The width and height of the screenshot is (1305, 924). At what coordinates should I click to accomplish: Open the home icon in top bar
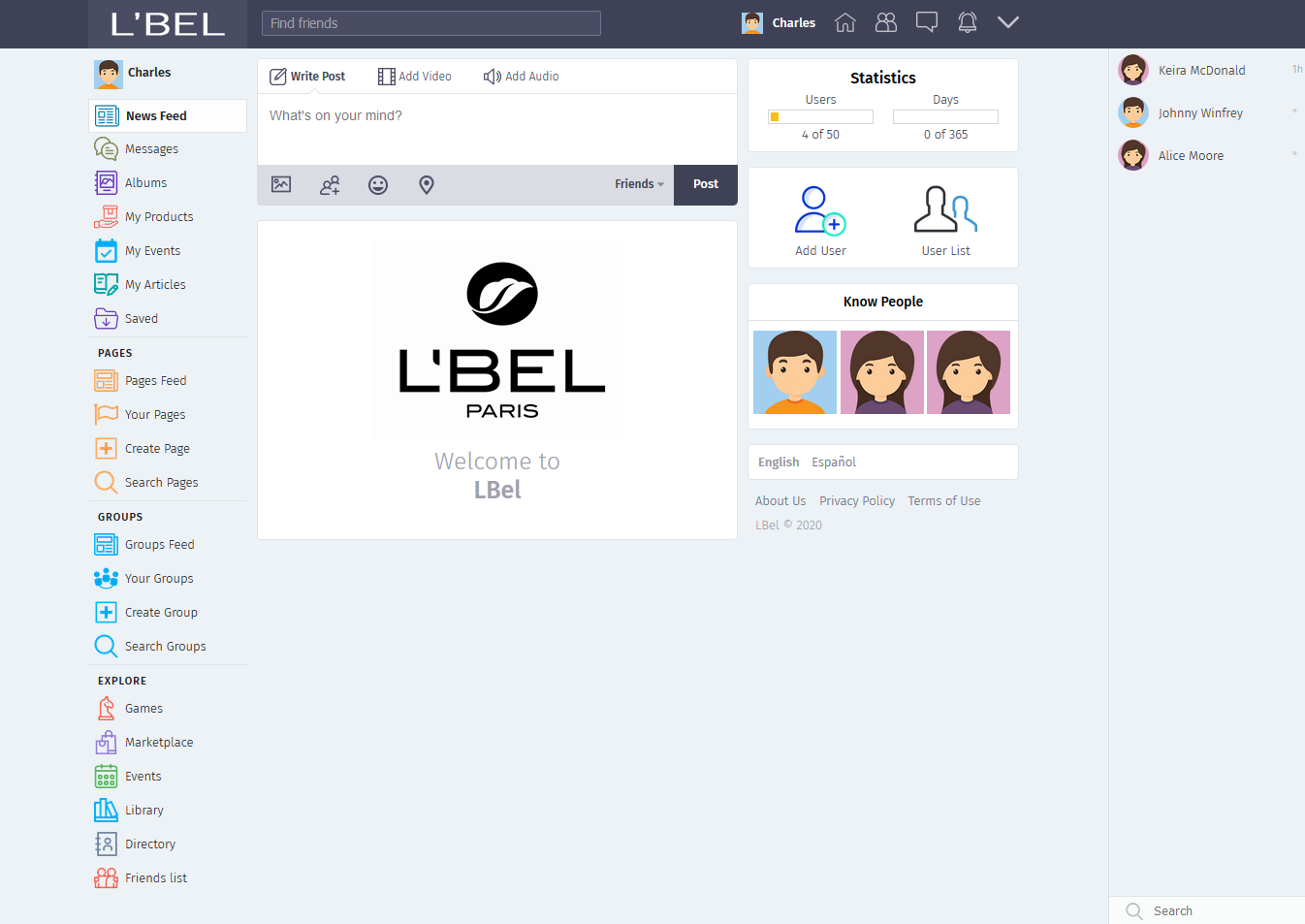[845, 22]
